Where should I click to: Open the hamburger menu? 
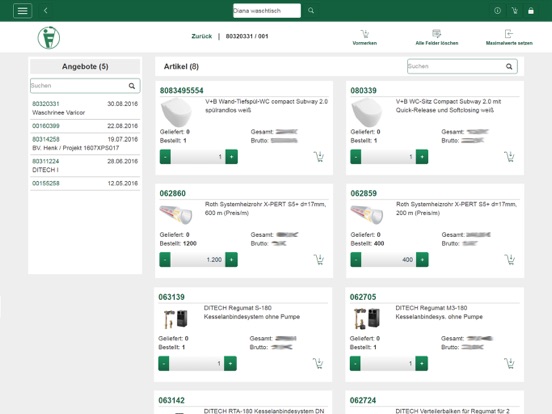click(23, 11)
